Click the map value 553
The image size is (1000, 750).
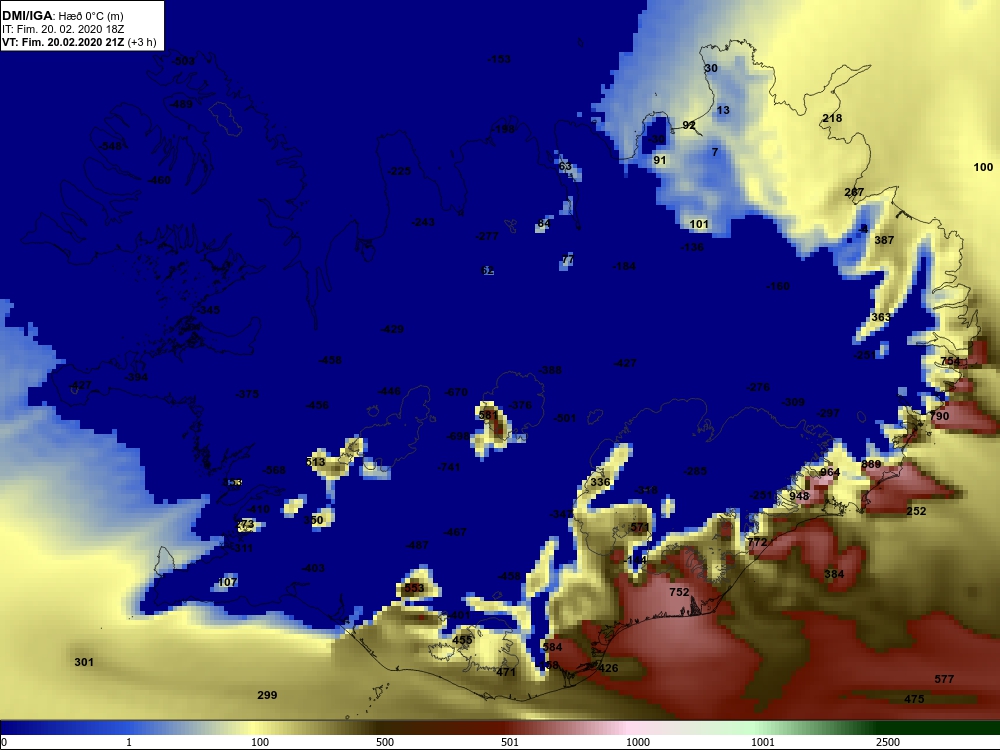[414, 589]
